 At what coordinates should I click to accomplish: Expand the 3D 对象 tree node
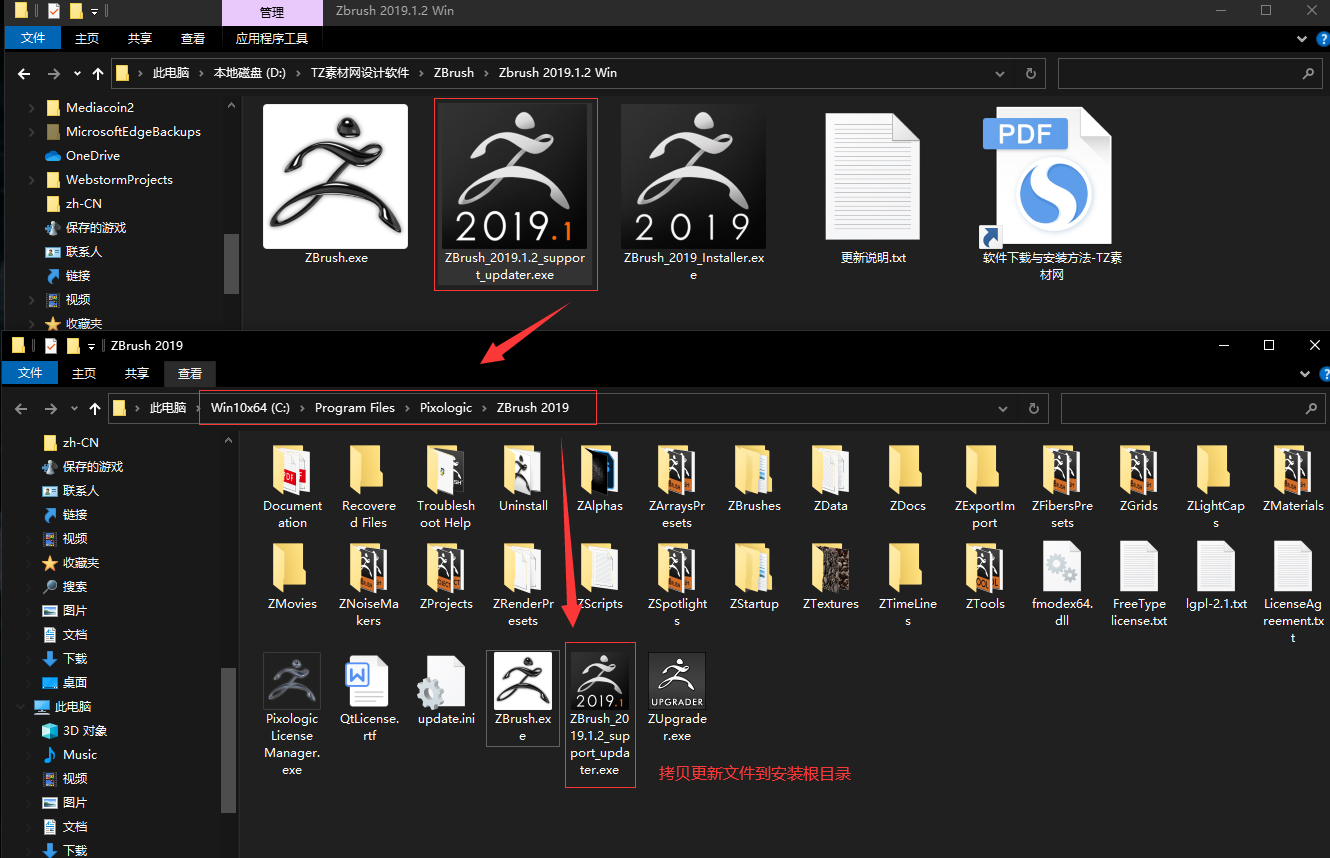click(31, 730)
